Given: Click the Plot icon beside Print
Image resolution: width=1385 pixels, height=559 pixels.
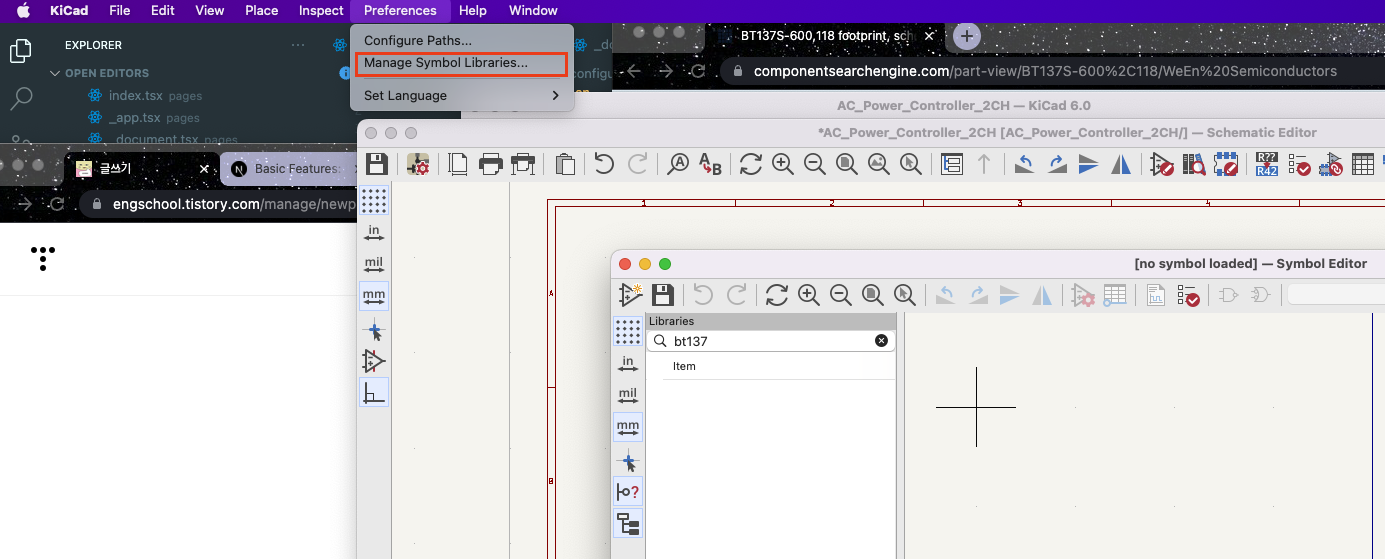Looking at the screenshot, I should click(x=523, y=164).
